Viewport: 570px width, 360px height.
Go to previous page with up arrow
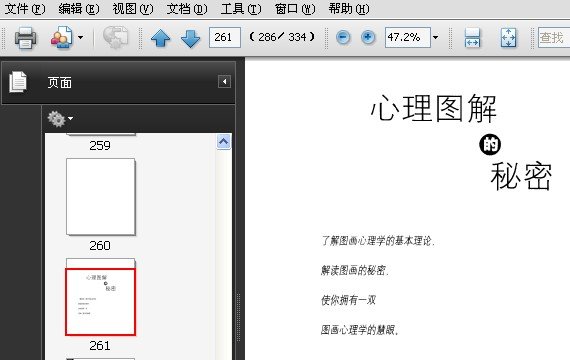161,38
